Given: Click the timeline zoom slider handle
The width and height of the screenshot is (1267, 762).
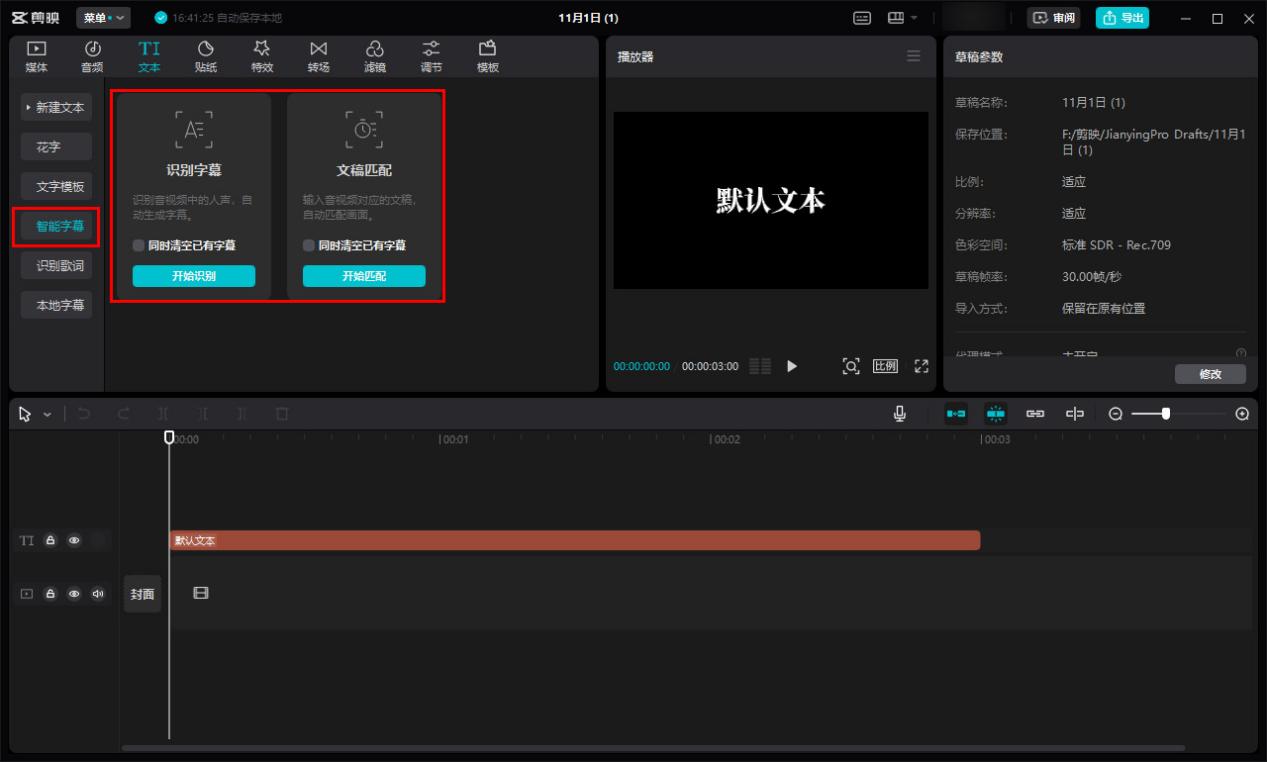Looking at the screenshot, I should tap(1168, 412).
